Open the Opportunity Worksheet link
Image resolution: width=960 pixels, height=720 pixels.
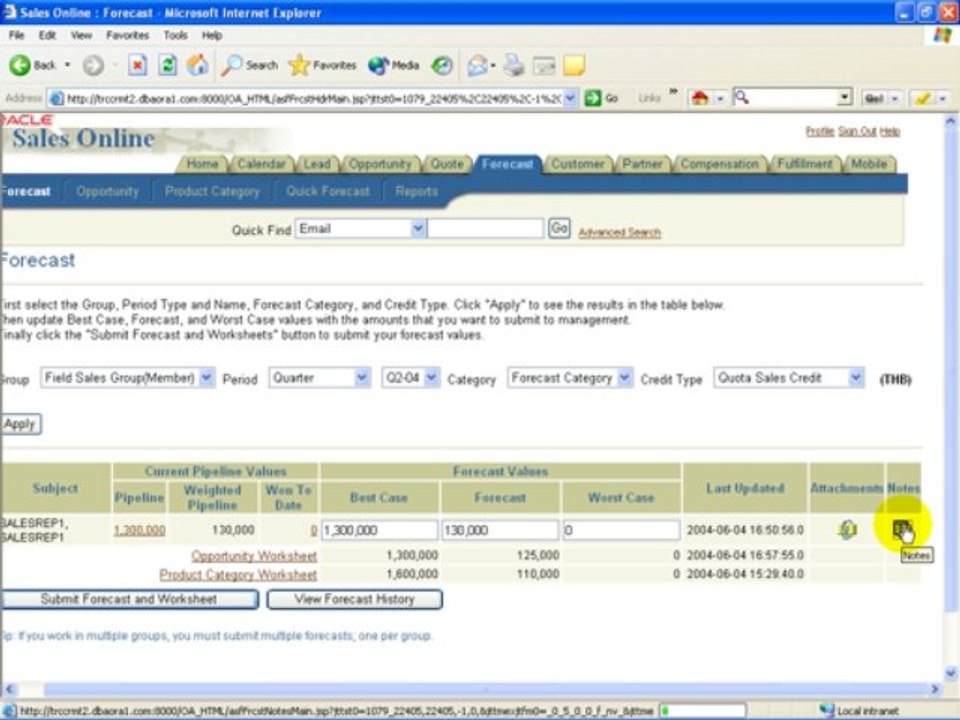pyautogui.click(x=254, y=556)
